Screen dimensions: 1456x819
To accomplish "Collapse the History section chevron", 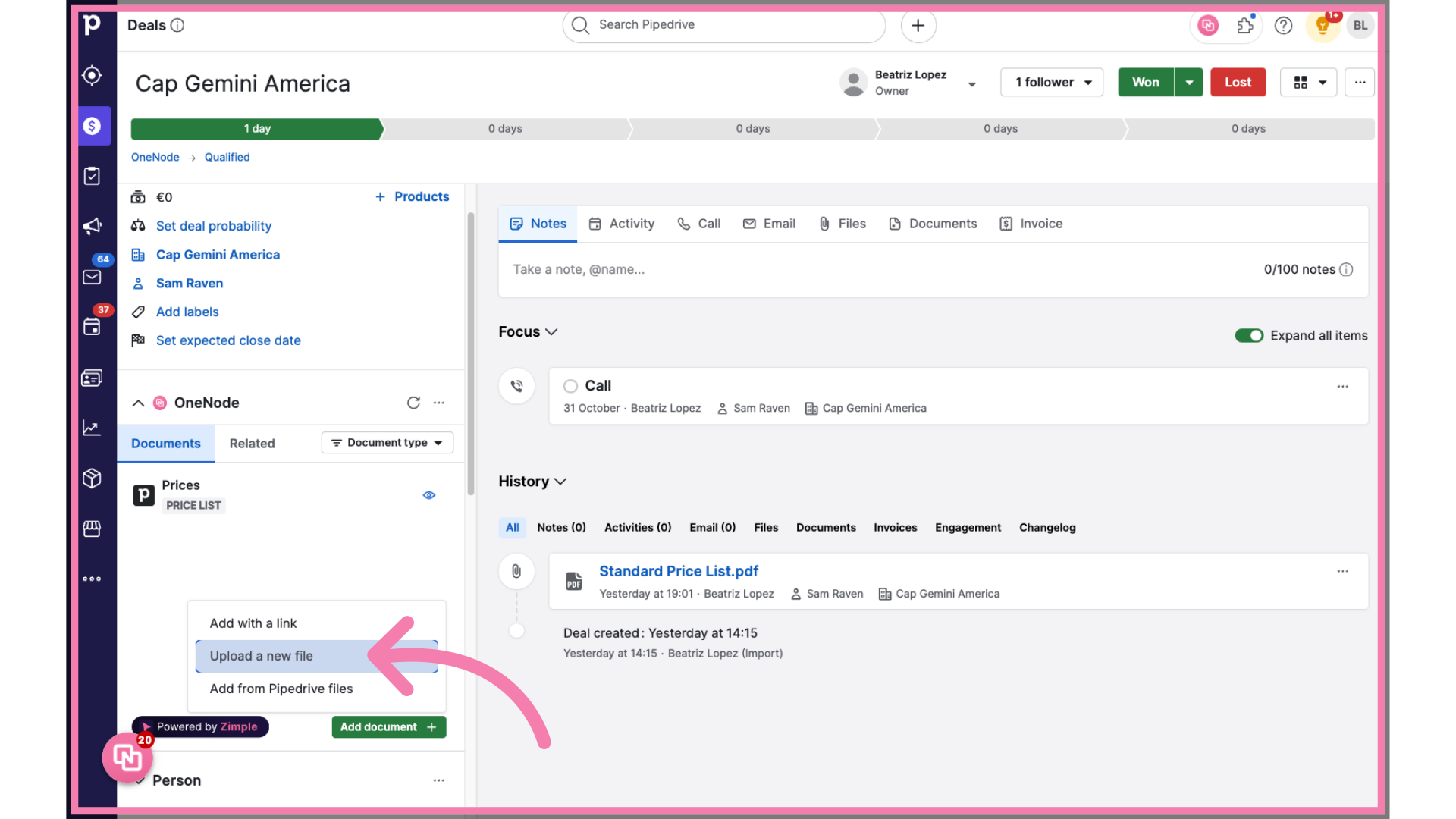I will (x=560, y=482).
